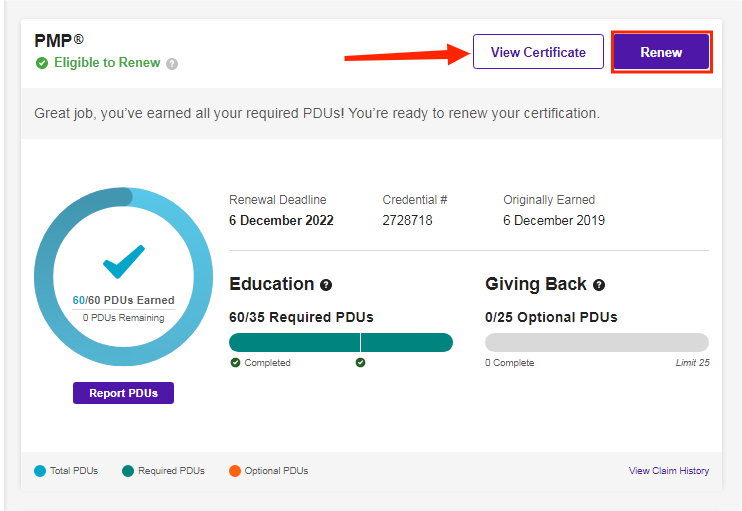Image resolution: width=742 pixels, height=511 pixels.
Task: Click the Required PDUs green legend dot
Action: 128,471
